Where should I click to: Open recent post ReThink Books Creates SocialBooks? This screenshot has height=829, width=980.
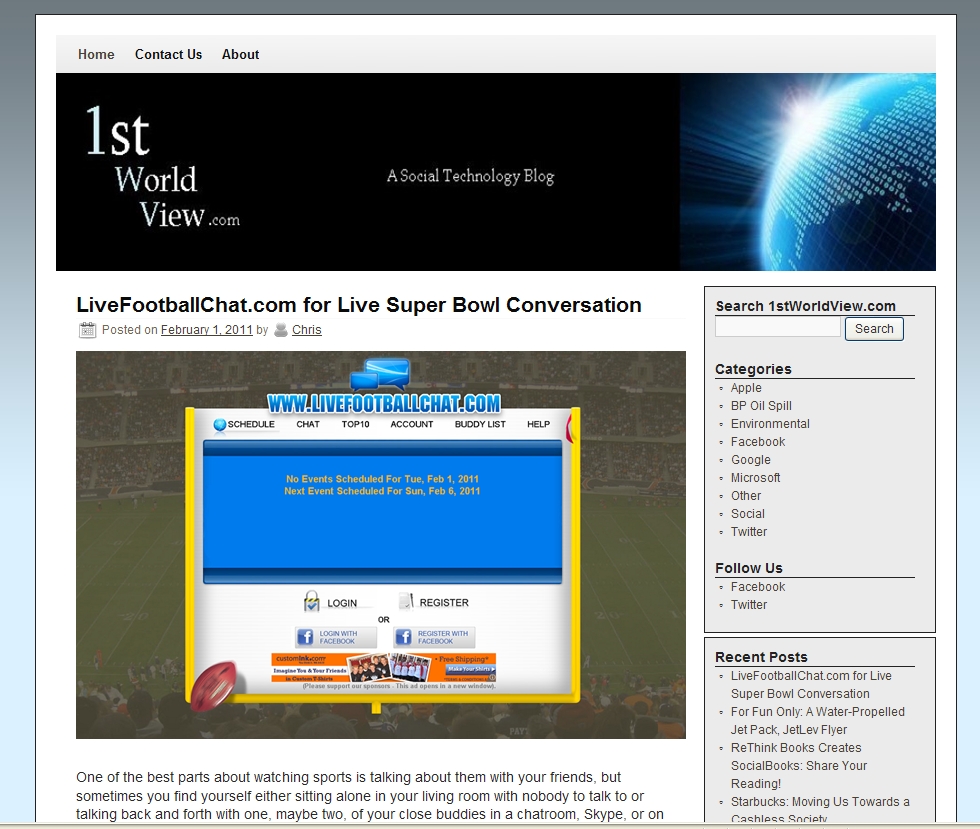tap(799, 766)
